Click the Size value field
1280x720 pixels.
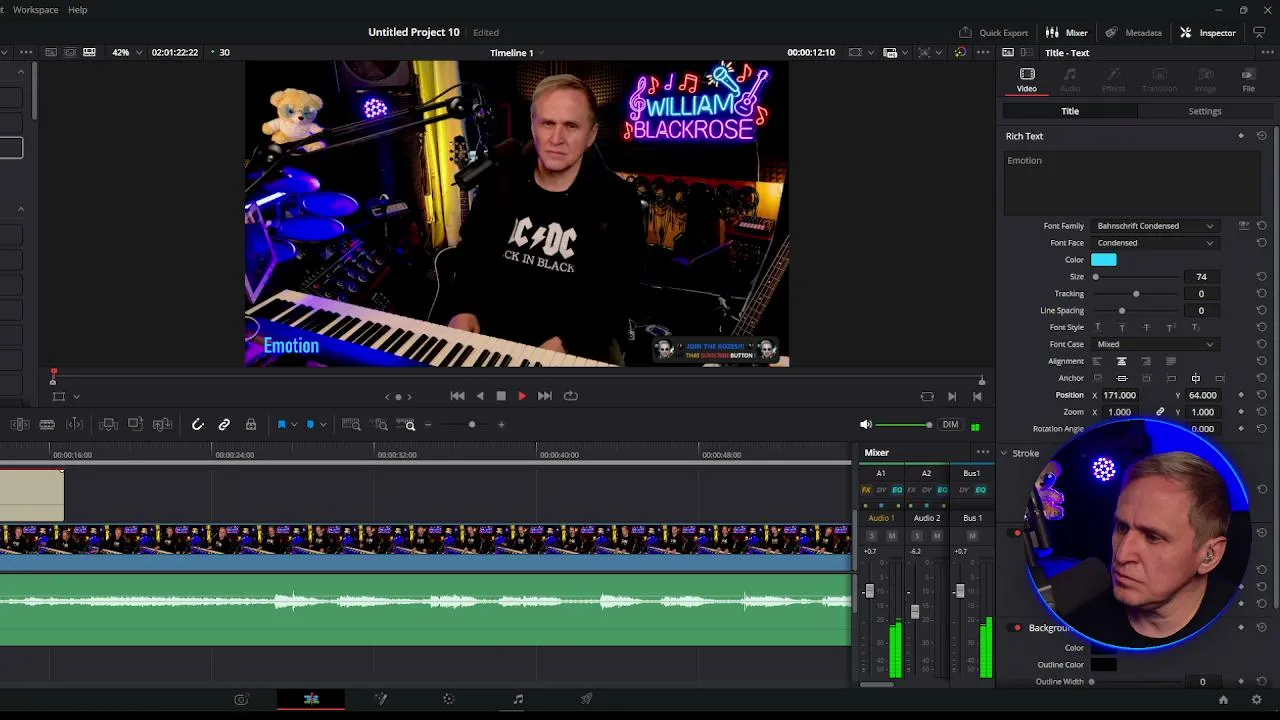coord(1201,277)
